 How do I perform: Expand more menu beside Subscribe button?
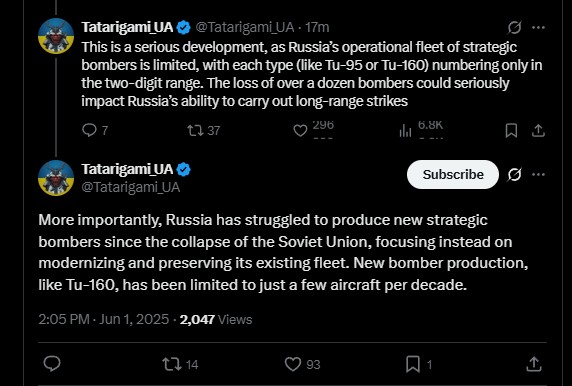[x=538, y=174]
